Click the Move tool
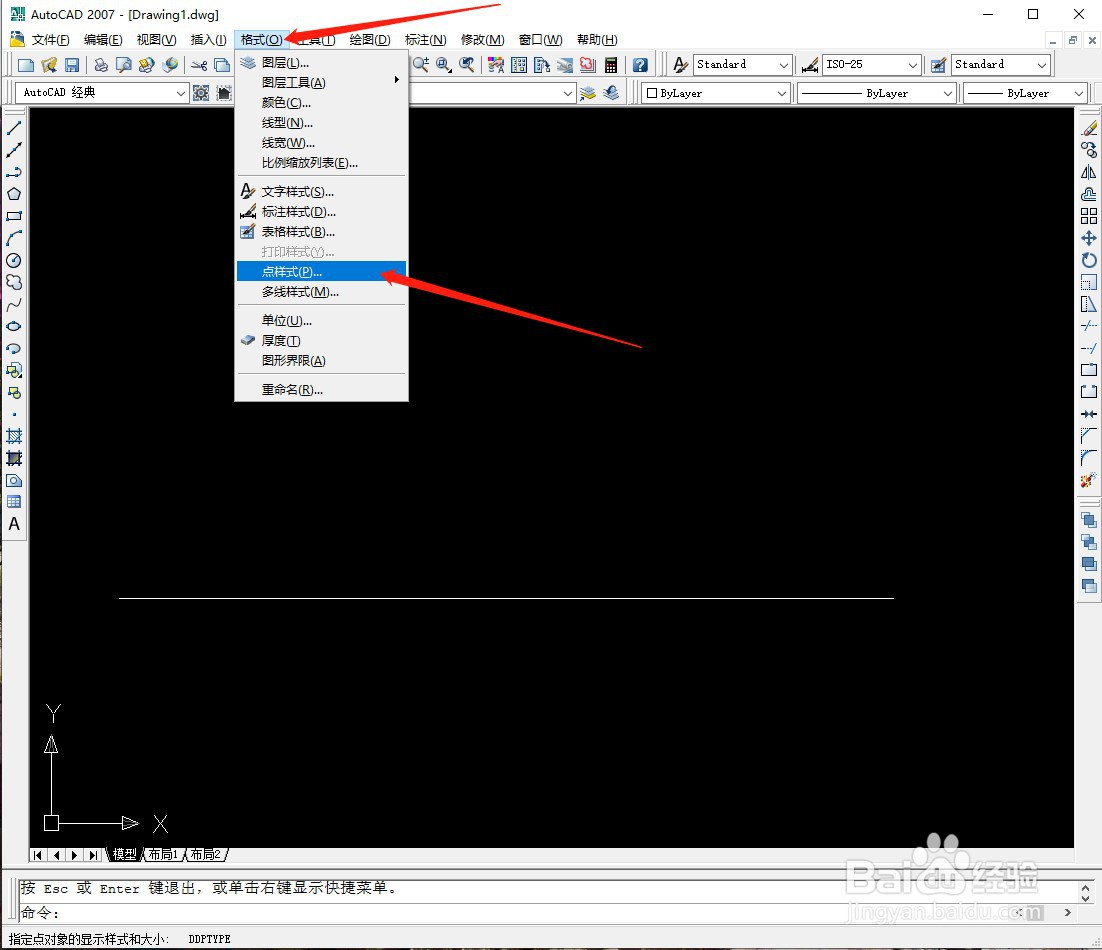The image size is (1102, 950). [x=1089, y=238]
